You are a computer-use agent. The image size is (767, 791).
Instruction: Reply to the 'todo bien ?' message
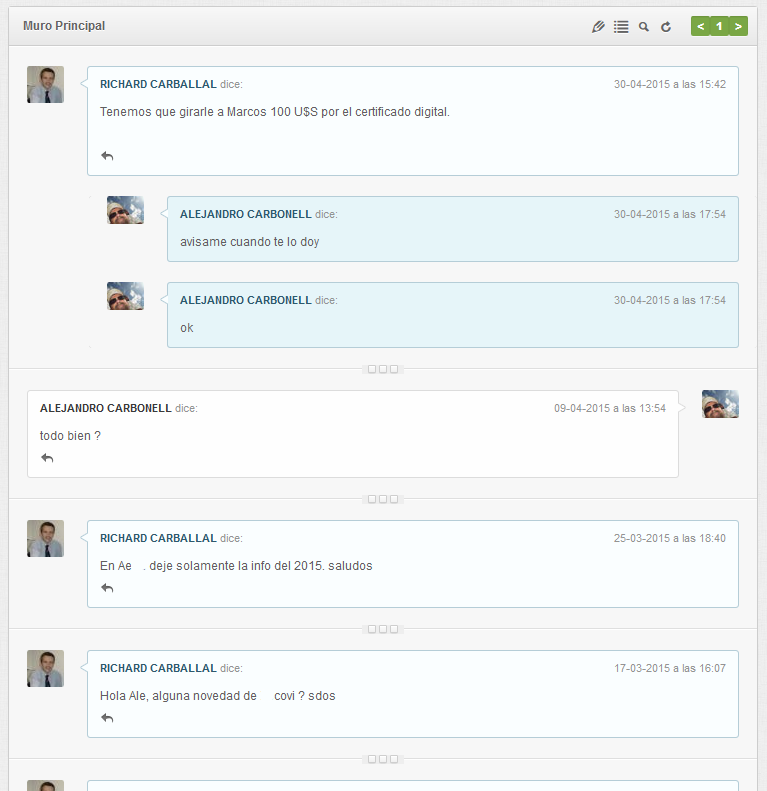[x=47, y=458]
